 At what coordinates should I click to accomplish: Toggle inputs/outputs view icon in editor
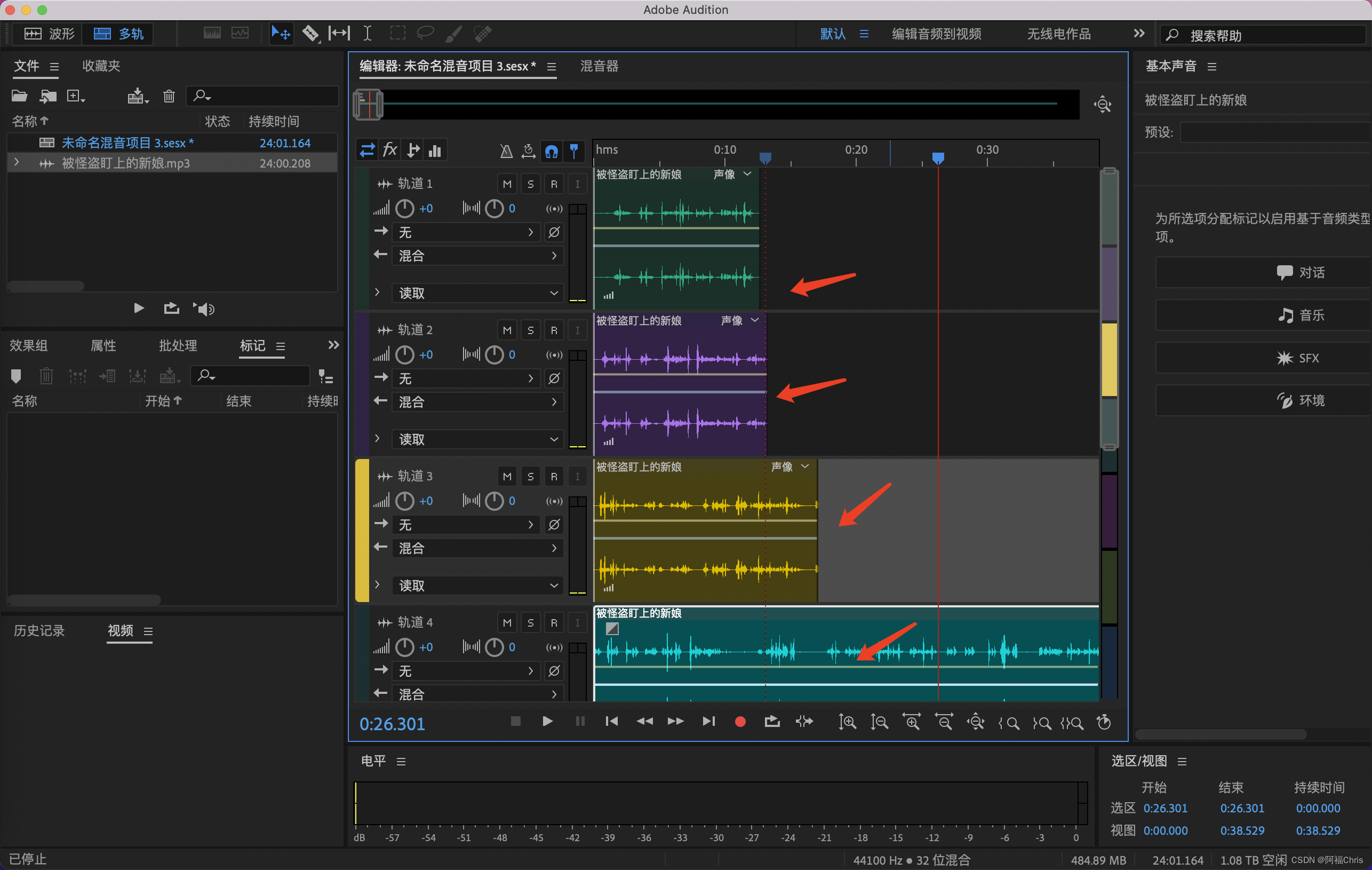click(x=367, y=151)
